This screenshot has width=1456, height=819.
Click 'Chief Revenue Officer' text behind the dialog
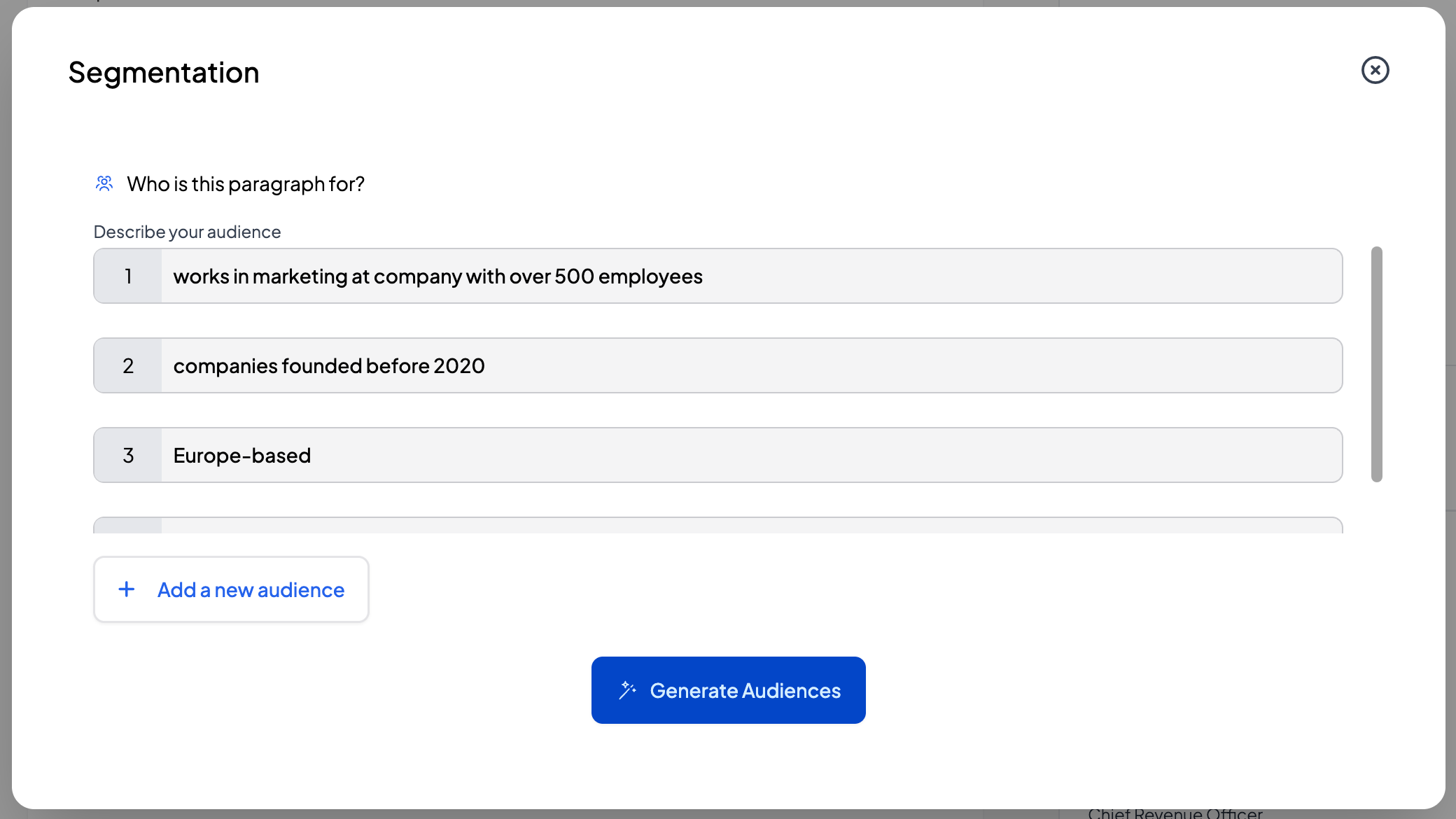point(1175,813)
